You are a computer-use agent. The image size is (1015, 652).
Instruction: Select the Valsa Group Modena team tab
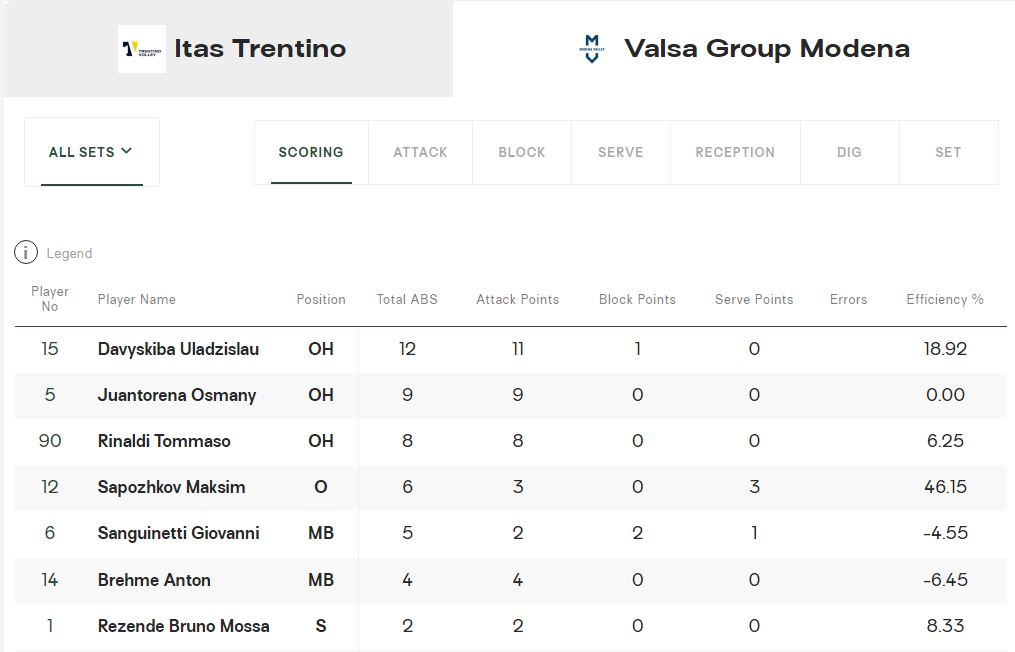pos(766,49)
